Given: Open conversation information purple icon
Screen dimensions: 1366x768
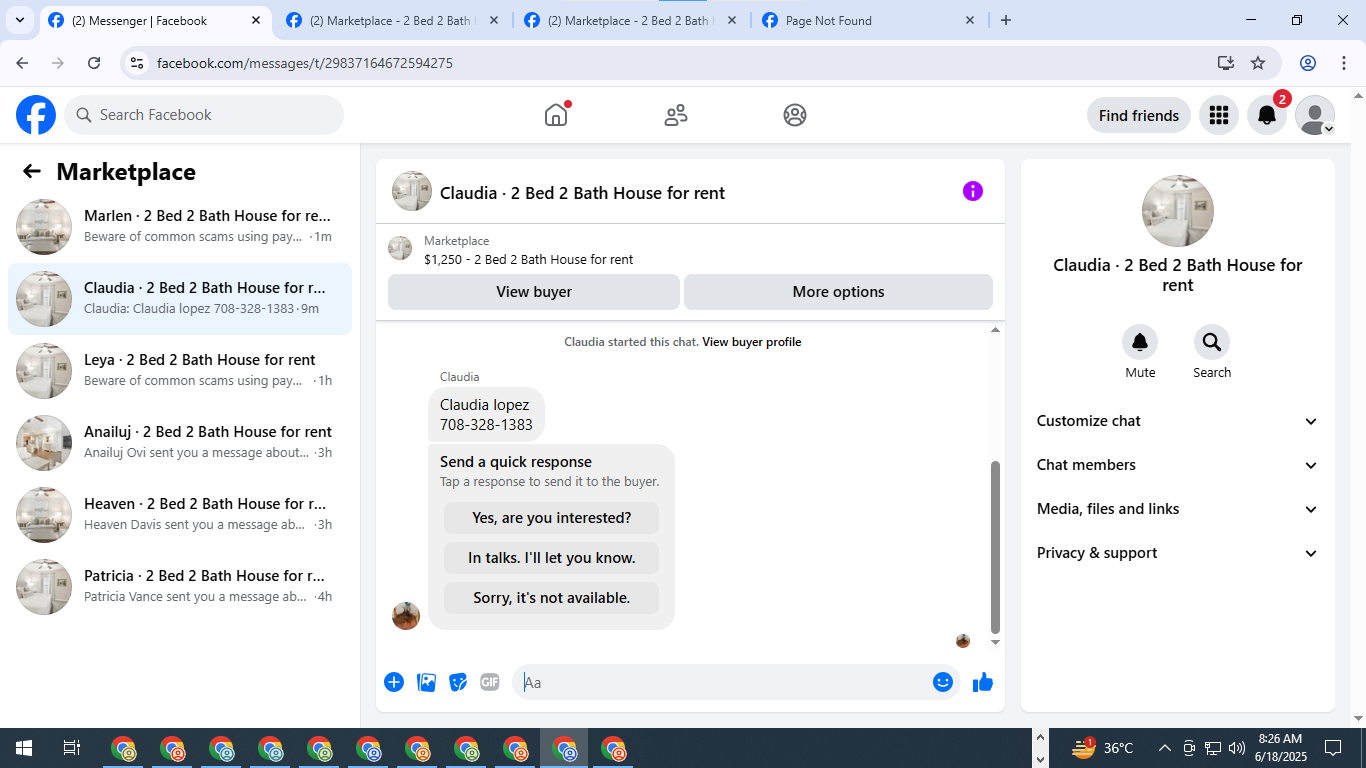Looking at the screenshot, I should coord(973,191).
